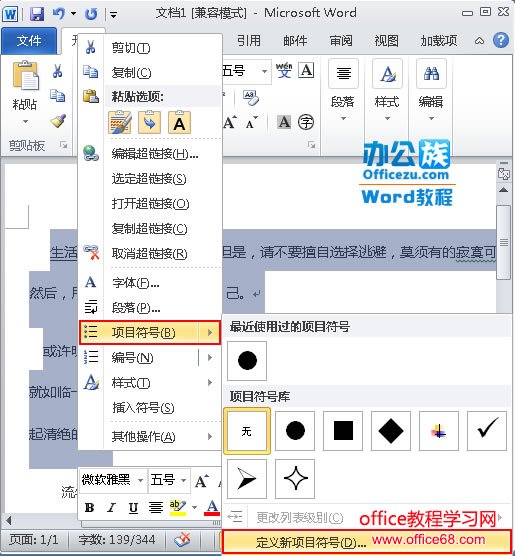Select the colored cross bullet in library
515x556 pixels.
pyautogui.click(x=439, y=431)
